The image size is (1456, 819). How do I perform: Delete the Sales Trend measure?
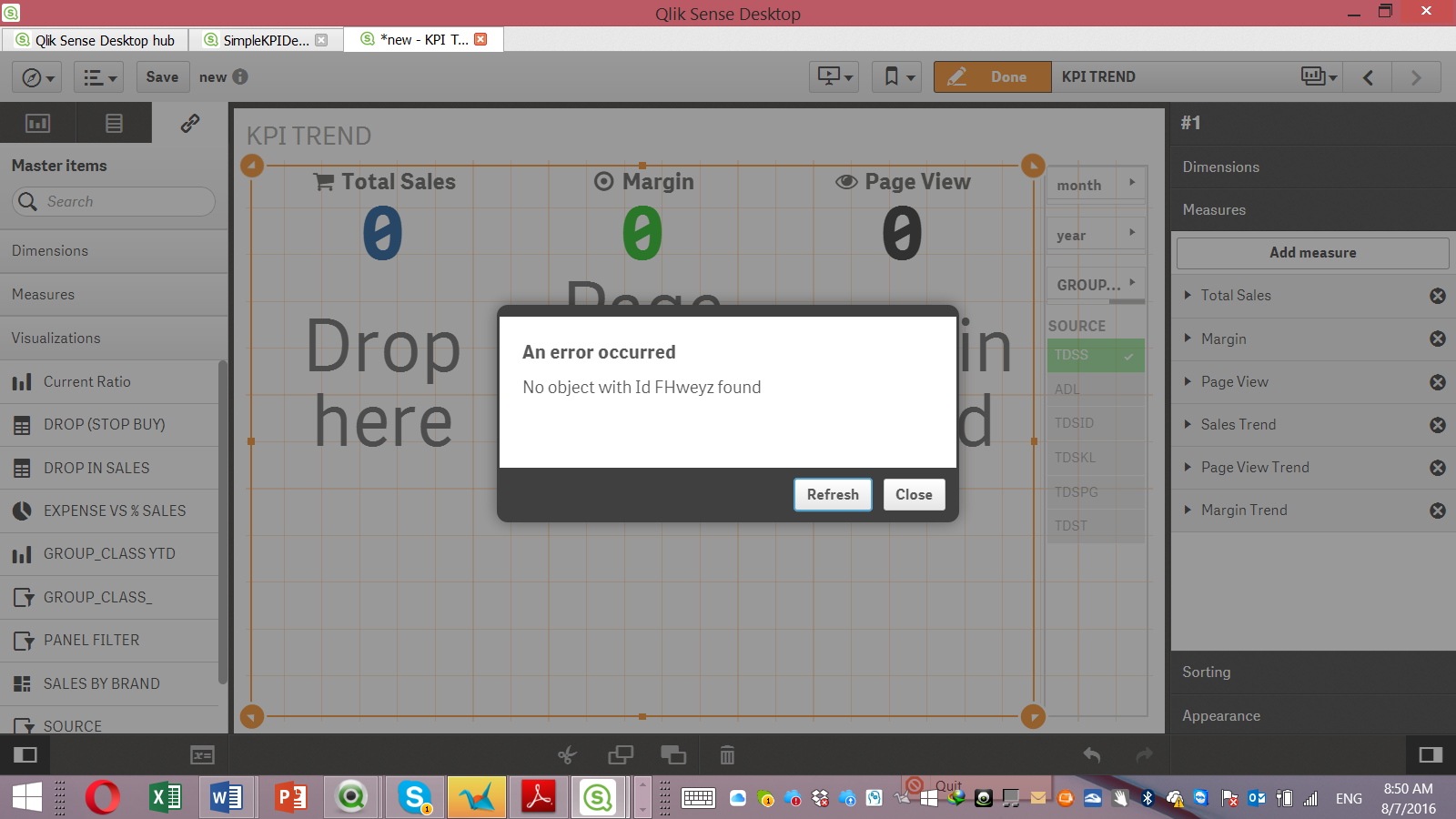(x=1438, y=425)
